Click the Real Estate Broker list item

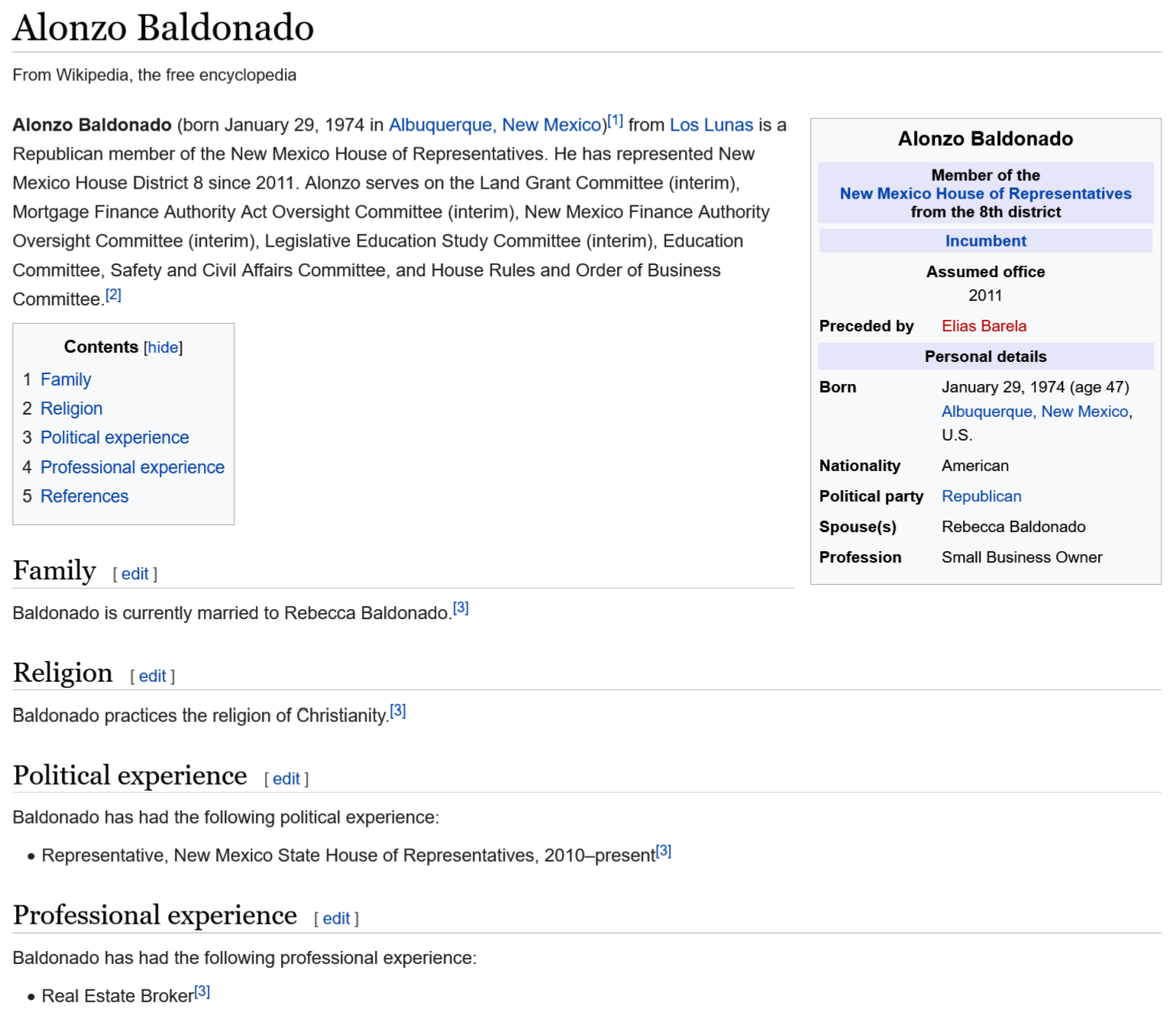(x=118, y=996)
